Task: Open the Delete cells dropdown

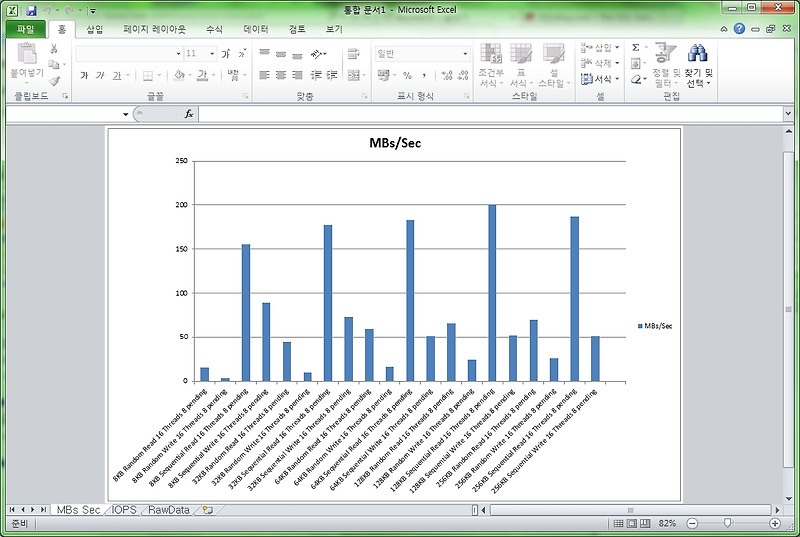Action: tap(617, 63)
